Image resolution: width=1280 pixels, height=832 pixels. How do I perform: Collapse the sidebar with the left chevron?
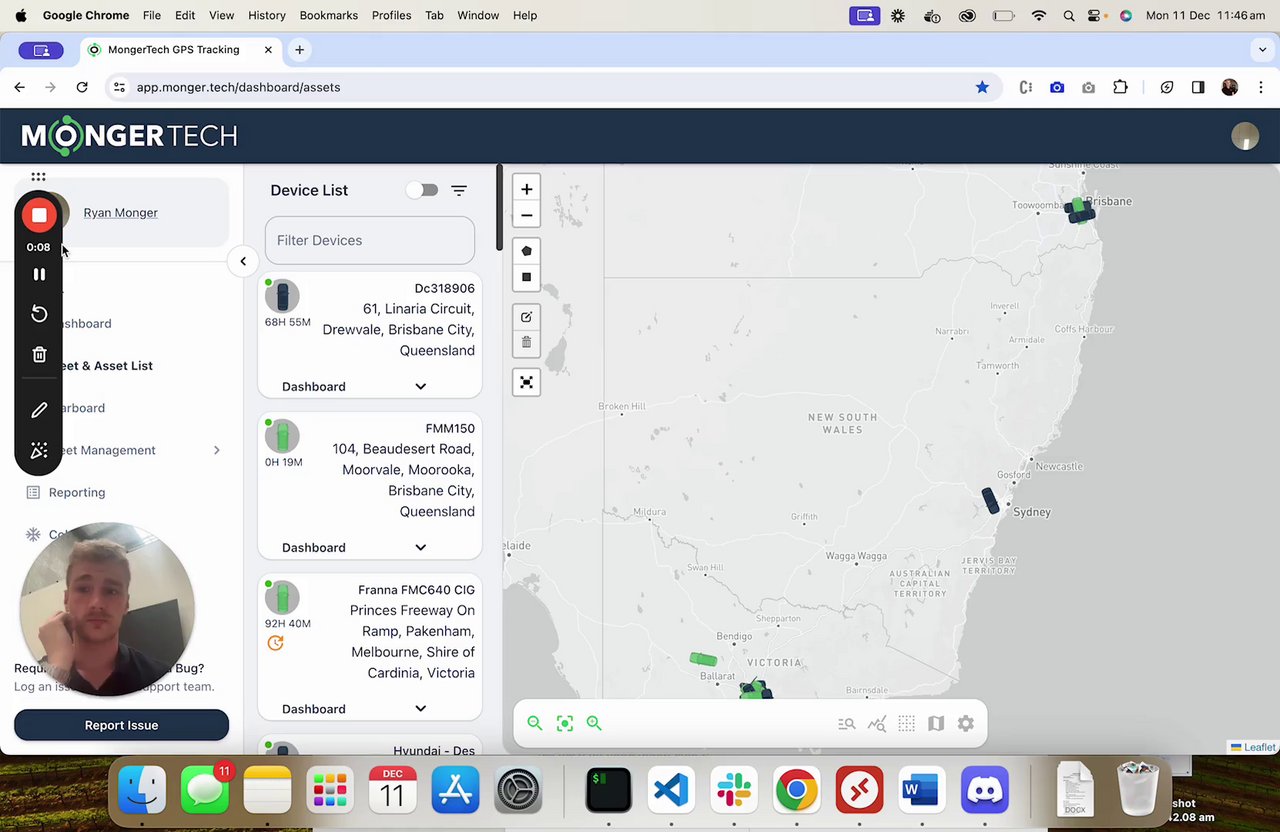243,262
